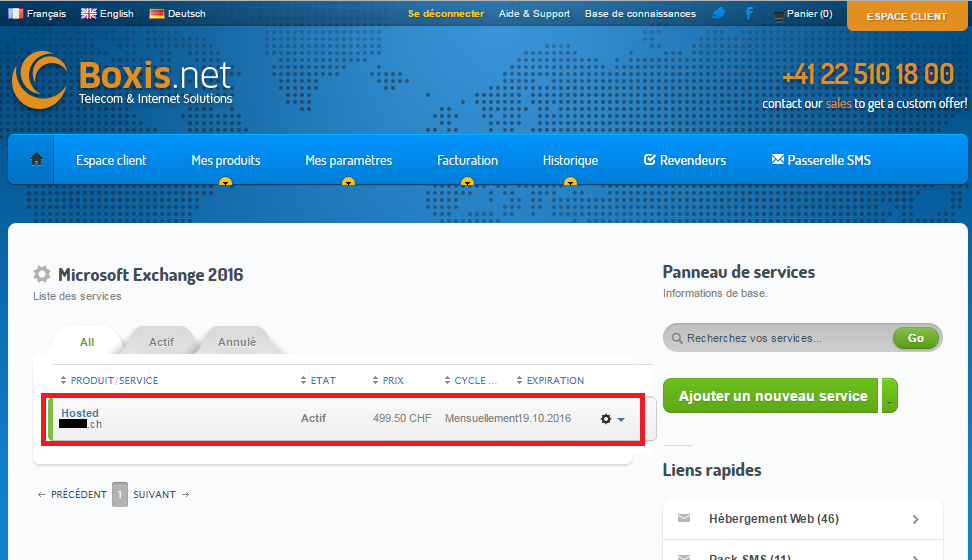The image size is (972, 560).
Task: Click the gear icon beside Microsoft Exchange 2016
Action: pyautogui.click(x=42, y=274)
